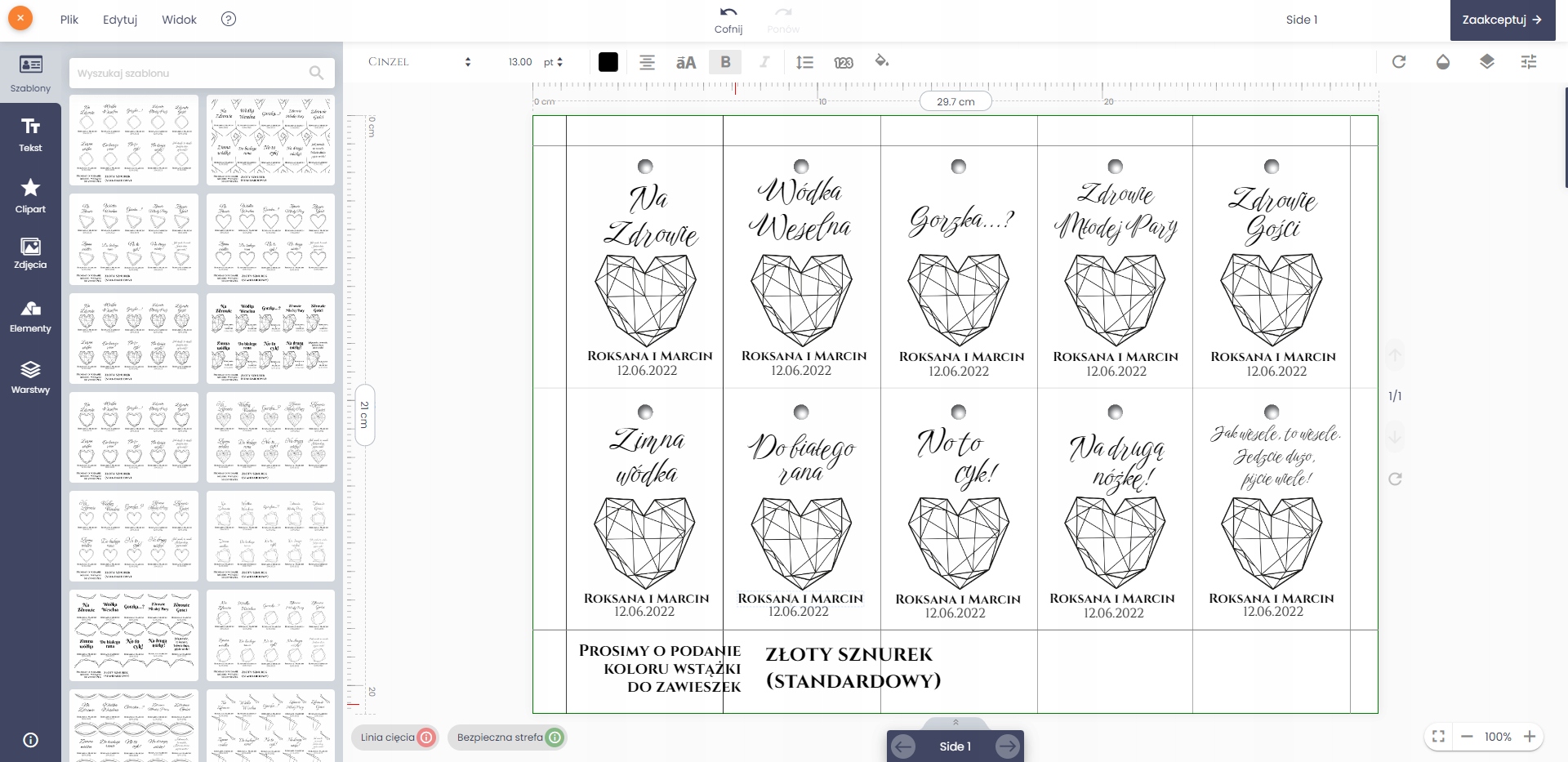Open the Warstwy layers panel

[30, 377]
